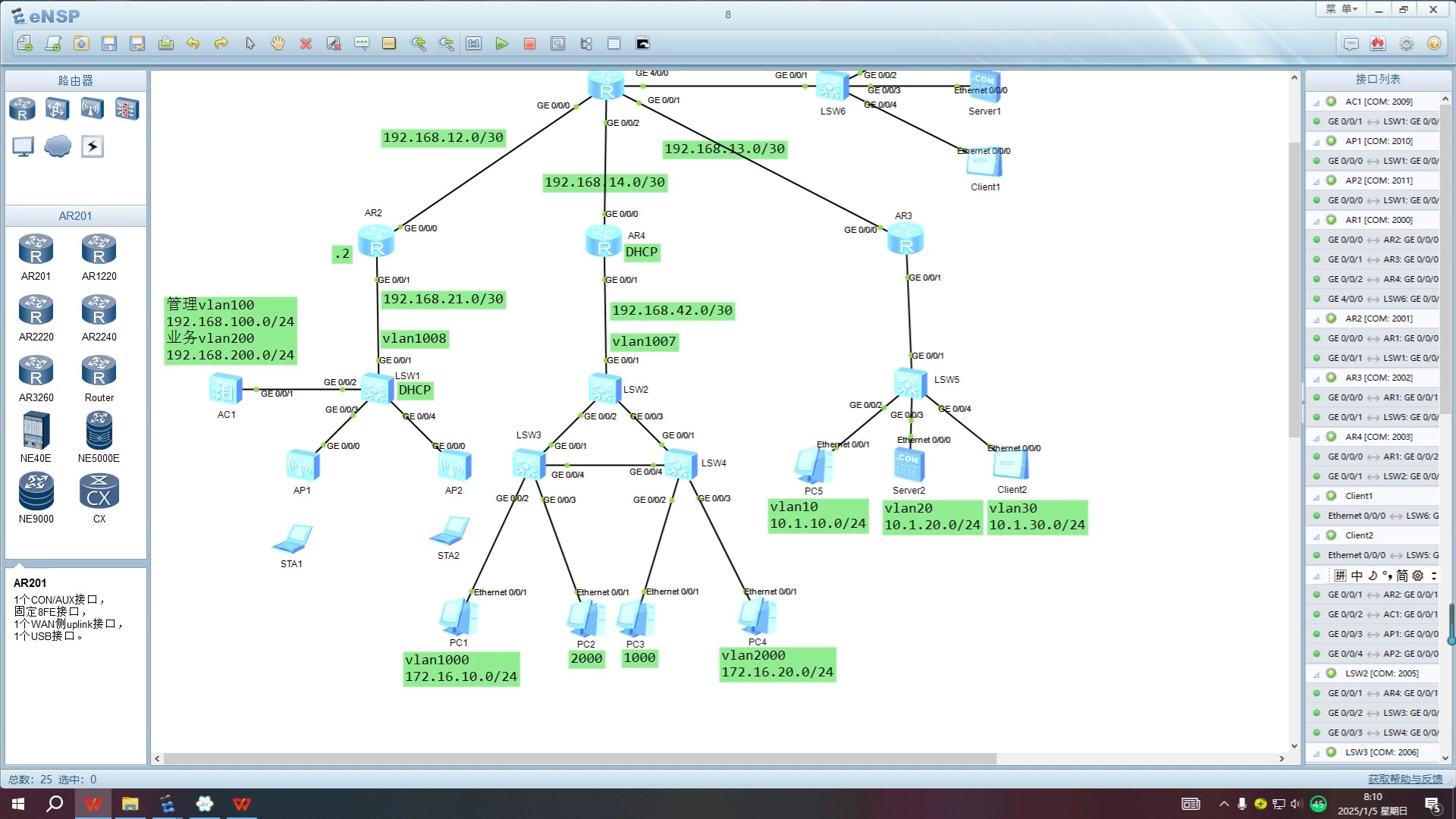
Task: Click the AR3260 router icon in sidebar
Action: coord(36,371)
